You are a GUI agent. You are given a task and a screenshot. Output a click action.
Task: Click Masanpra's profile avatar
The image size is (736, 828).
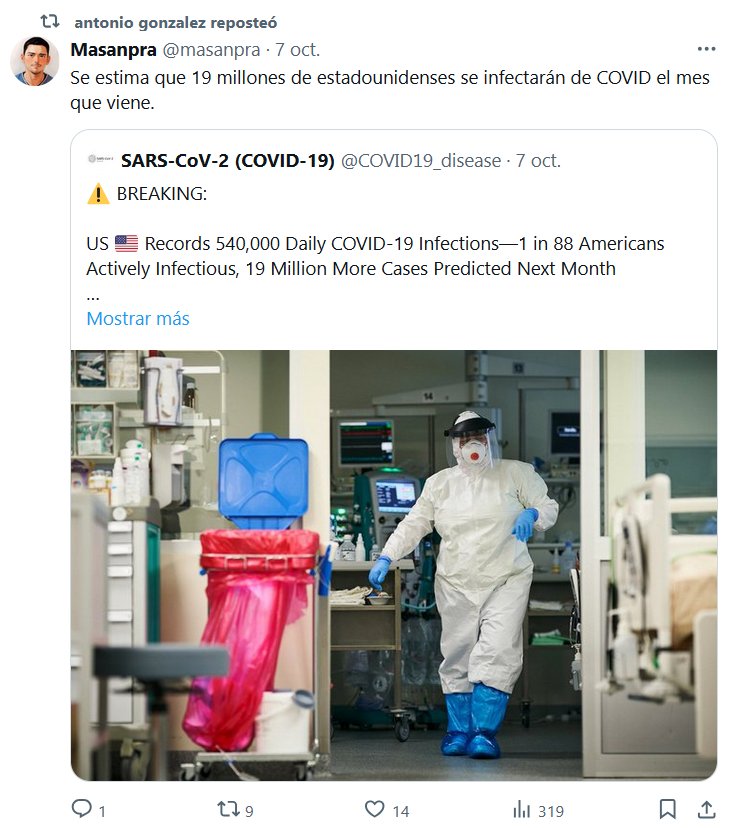pos(35,61)
